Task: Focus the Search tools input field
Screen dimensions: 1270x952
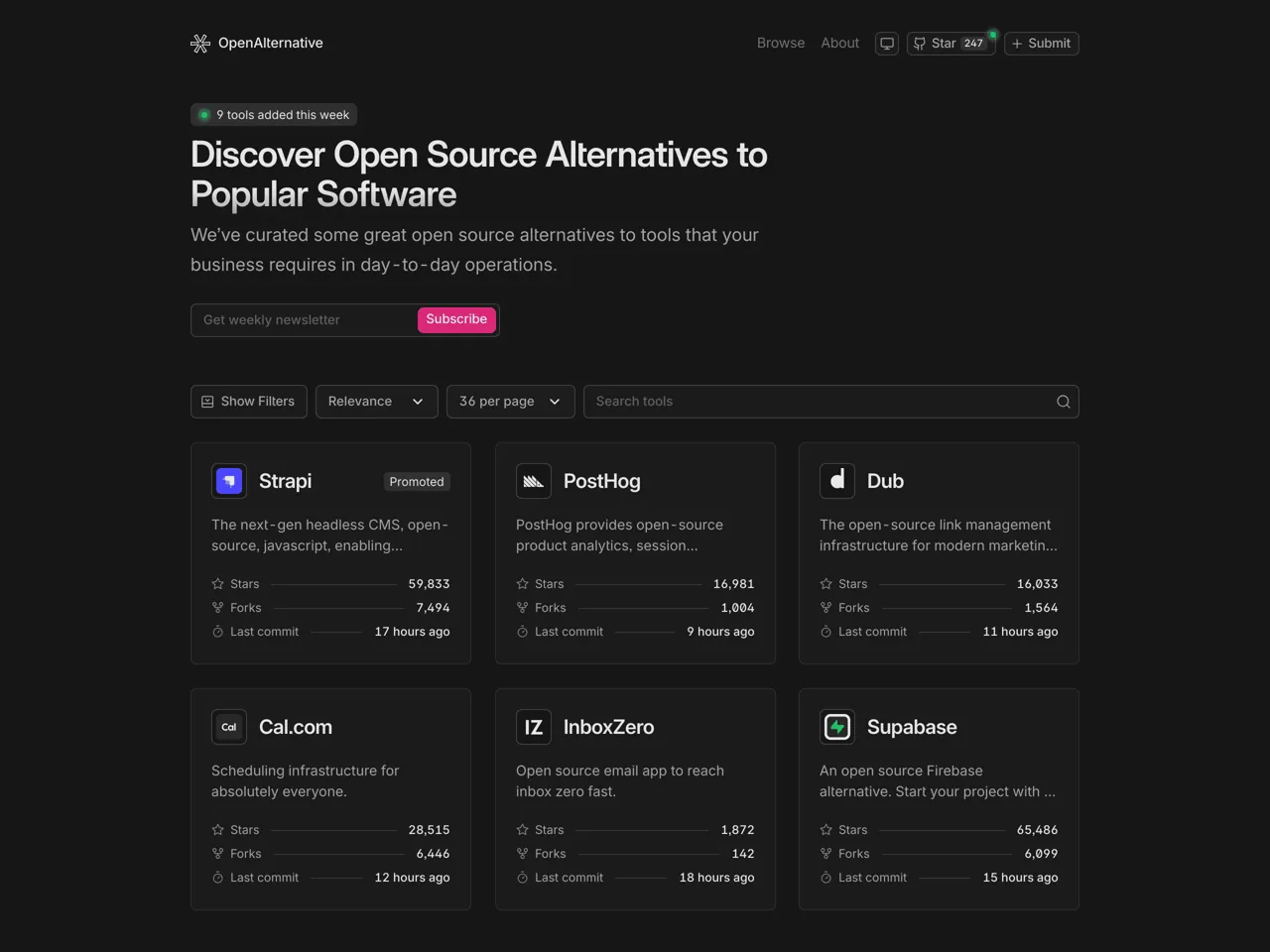Action: (x=831, y=402)
